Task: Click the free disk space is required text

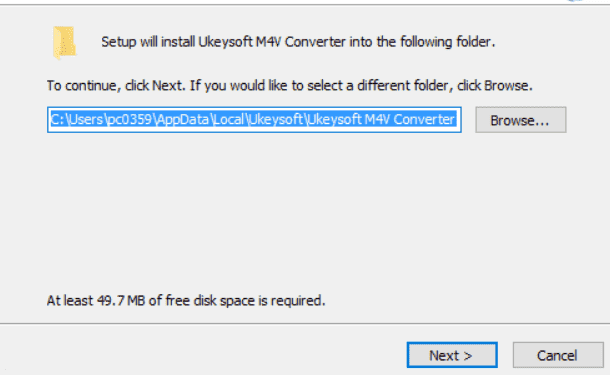Action: pyautogui.click(x=245, y=300)
